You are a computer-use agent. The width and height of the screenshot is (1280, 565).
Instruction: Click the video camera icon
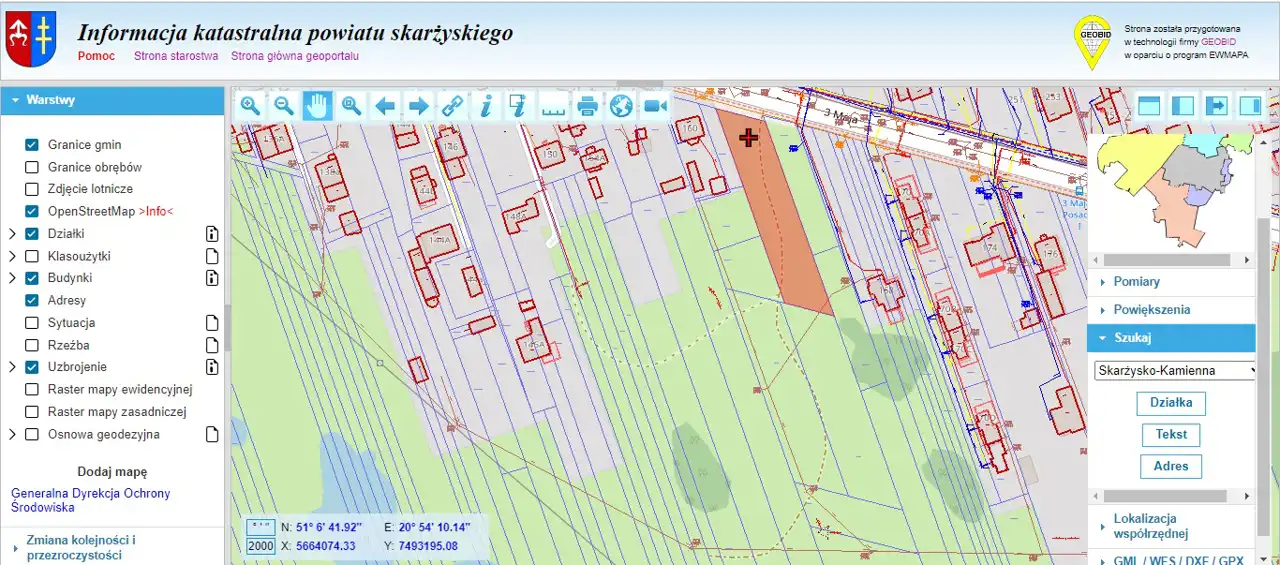[x=655, y=106]
